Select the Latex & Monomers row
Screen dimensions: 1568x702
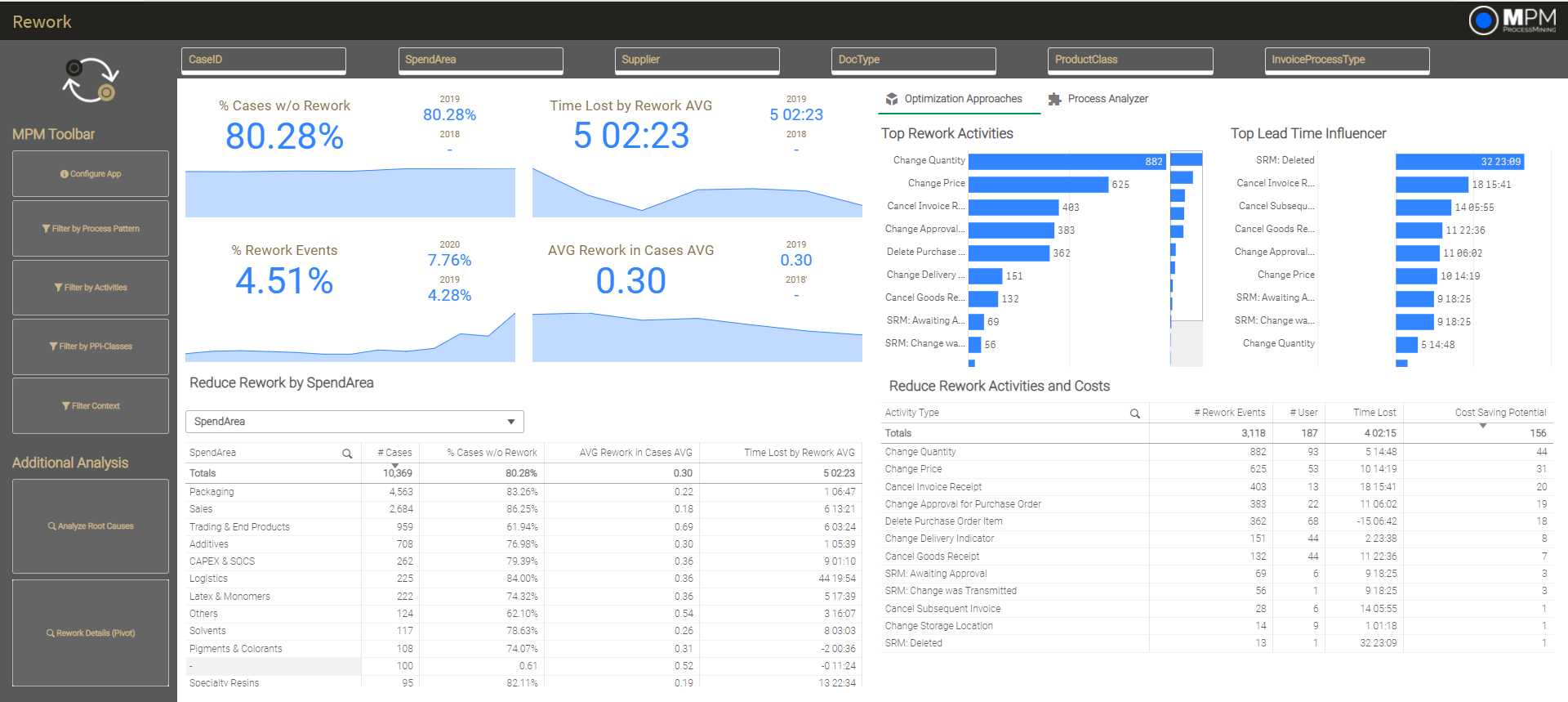click(x=523, y=597)
